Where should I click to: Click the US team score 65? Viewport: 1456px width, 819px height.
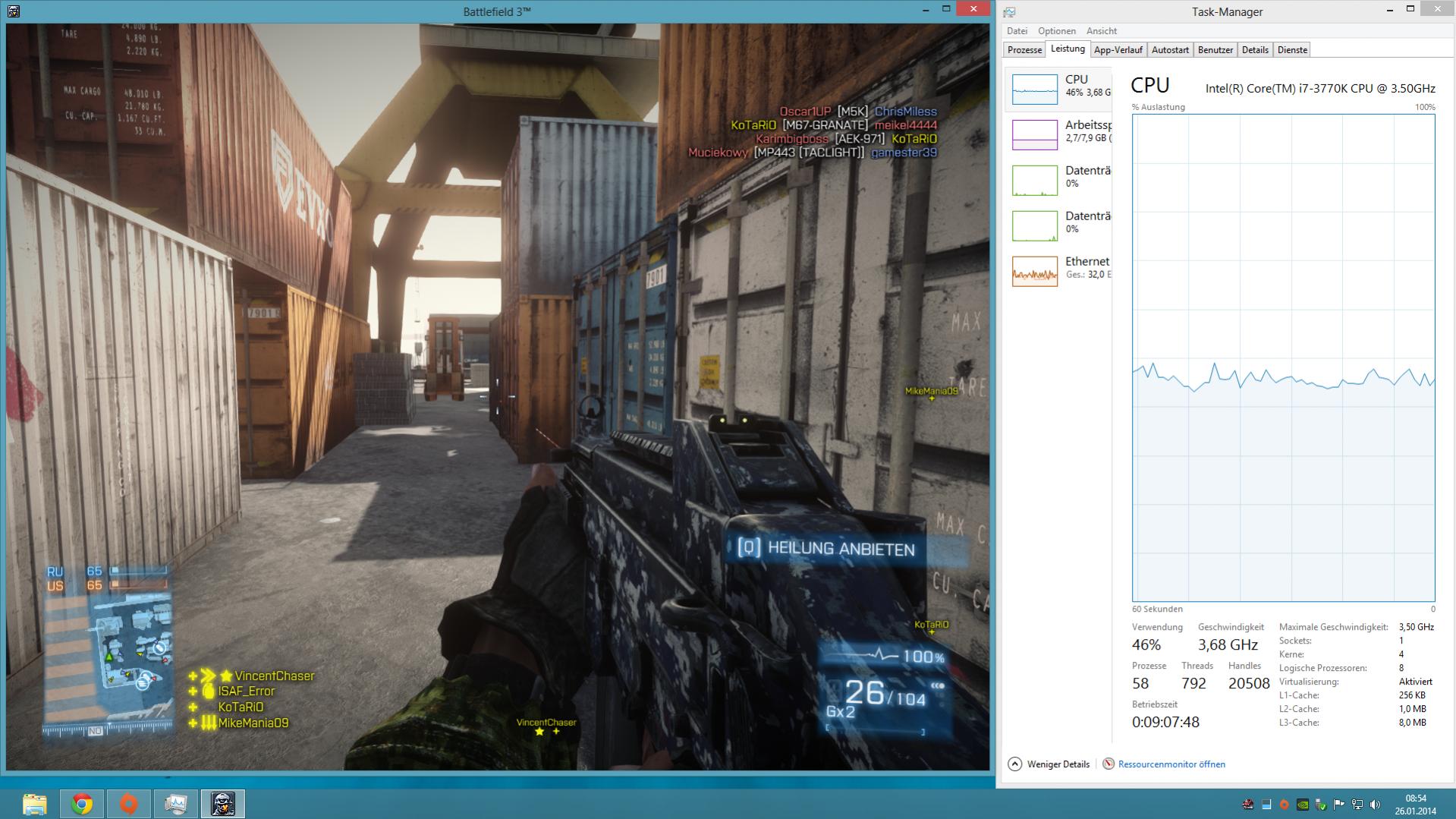94,585
